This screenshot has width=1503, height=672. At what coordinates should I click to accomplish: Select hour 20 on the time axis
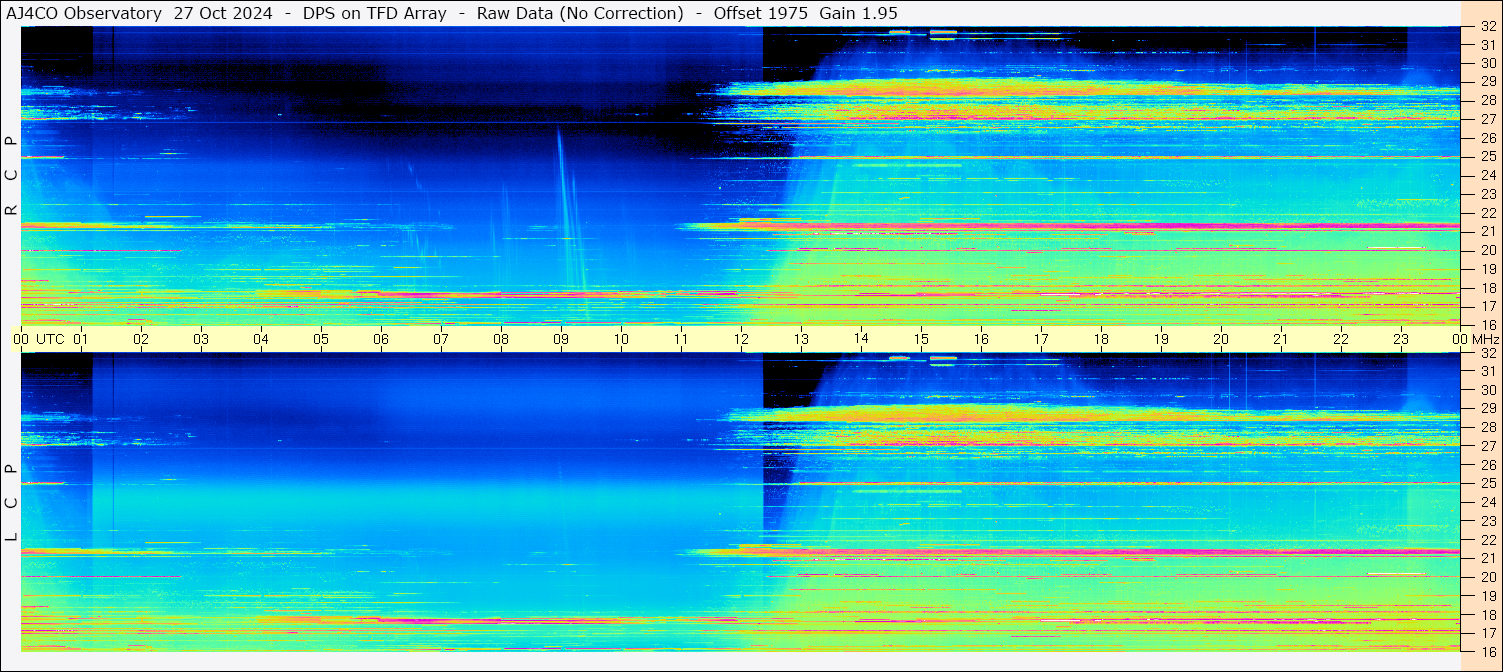click(1221, 339)
